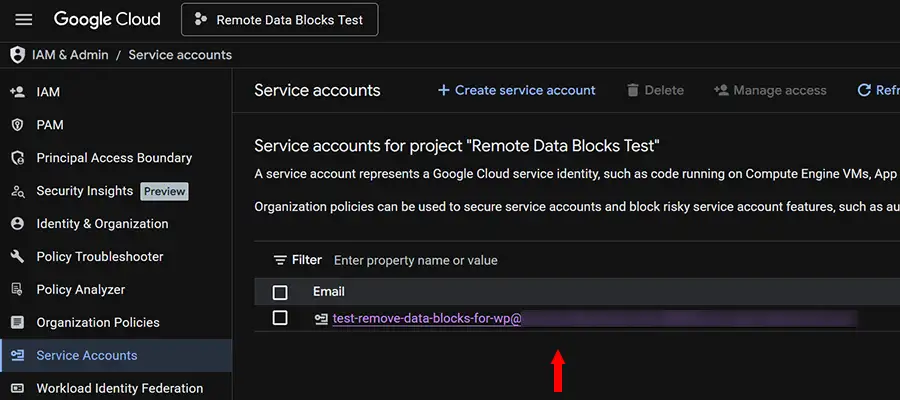
Task: Go to IAM & Admin breadcrumb
Action: pyautogui.click(x=70, y=55)
